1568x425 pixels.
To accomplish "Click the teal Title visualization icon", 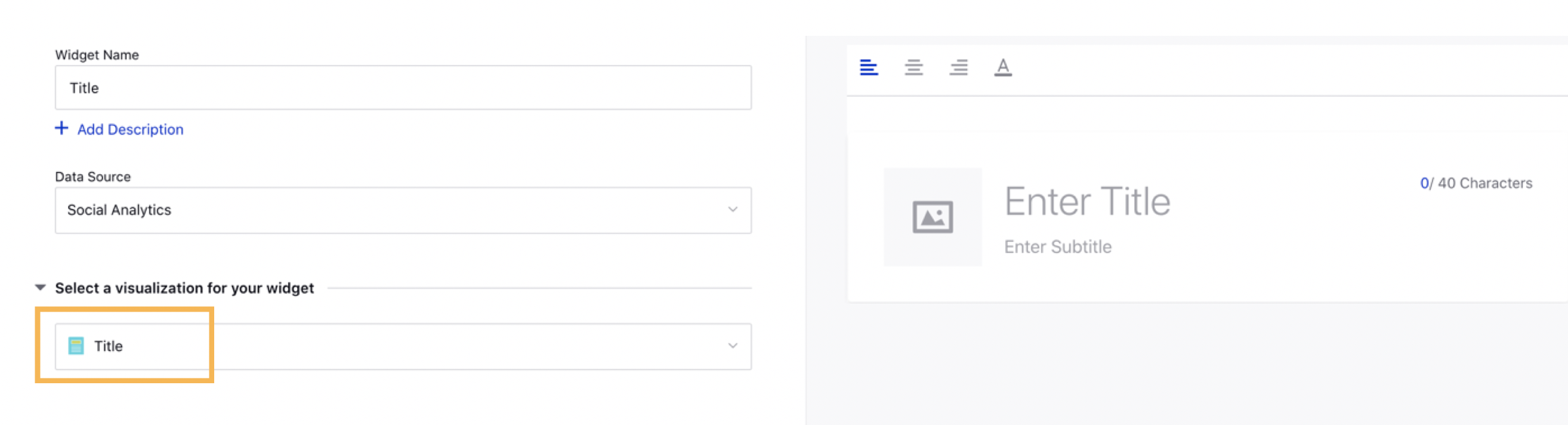I will tap(76, 346).
